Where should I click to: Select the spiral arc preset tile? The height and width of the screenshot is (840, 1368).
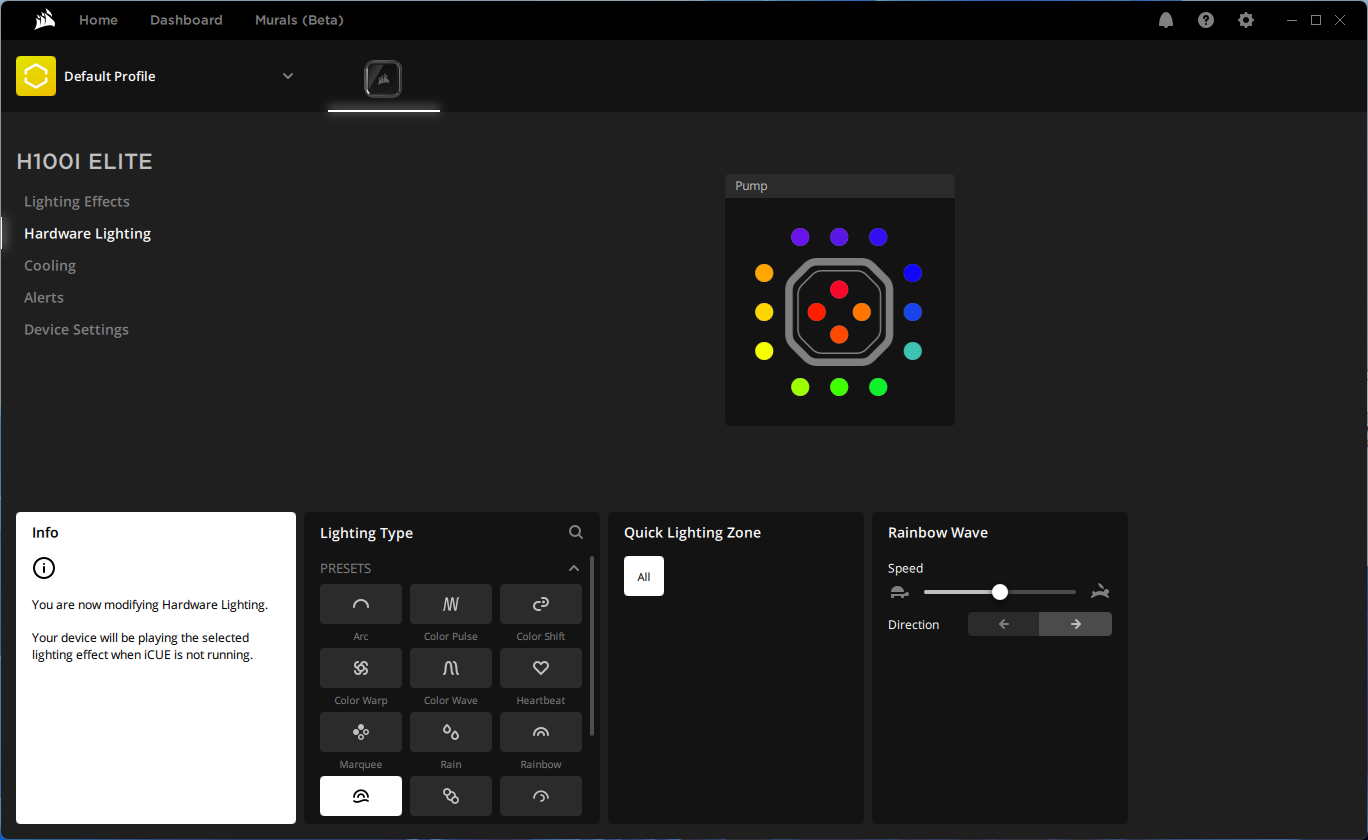541,796
